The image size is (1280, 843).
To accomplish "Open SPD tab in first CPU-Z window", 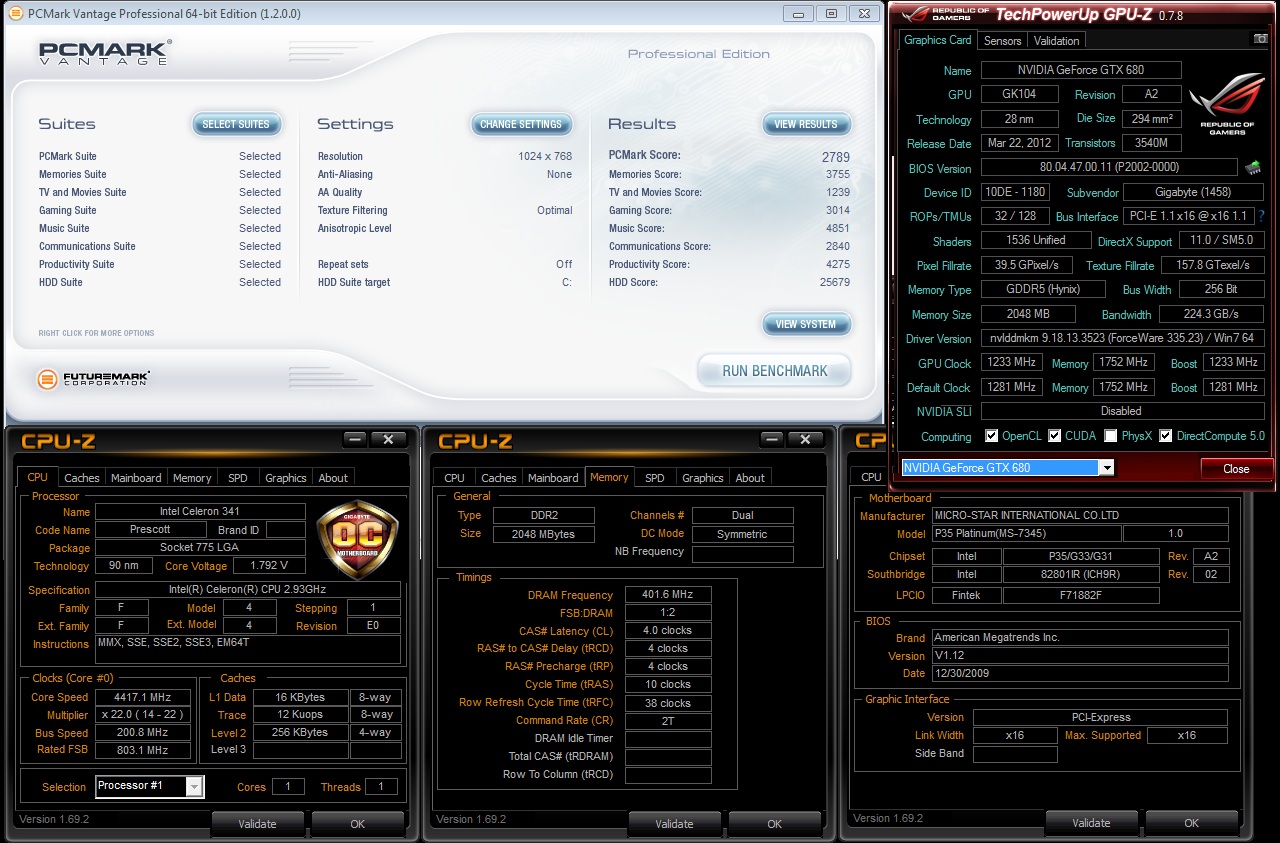I will [x=237, y=478].
